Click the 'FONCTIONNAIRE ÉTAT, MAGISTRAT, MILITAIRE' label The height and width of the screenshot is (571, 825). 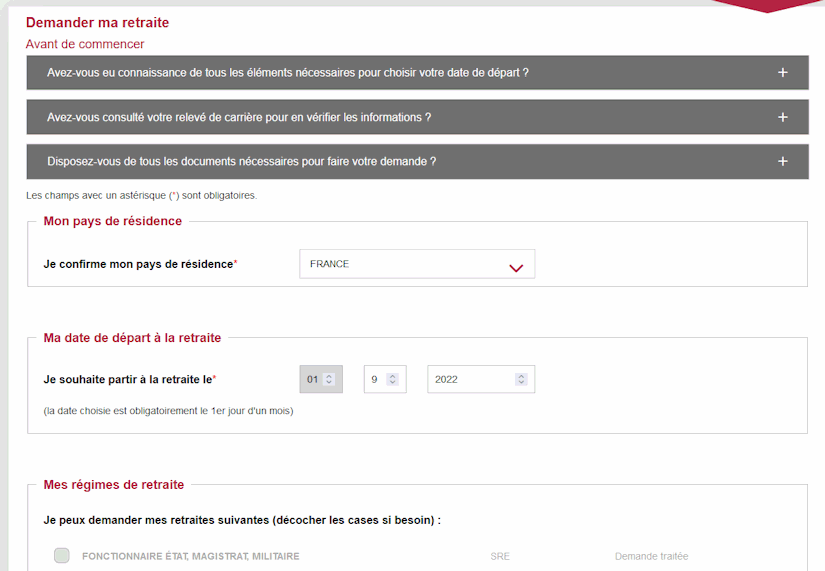[190, 556]
